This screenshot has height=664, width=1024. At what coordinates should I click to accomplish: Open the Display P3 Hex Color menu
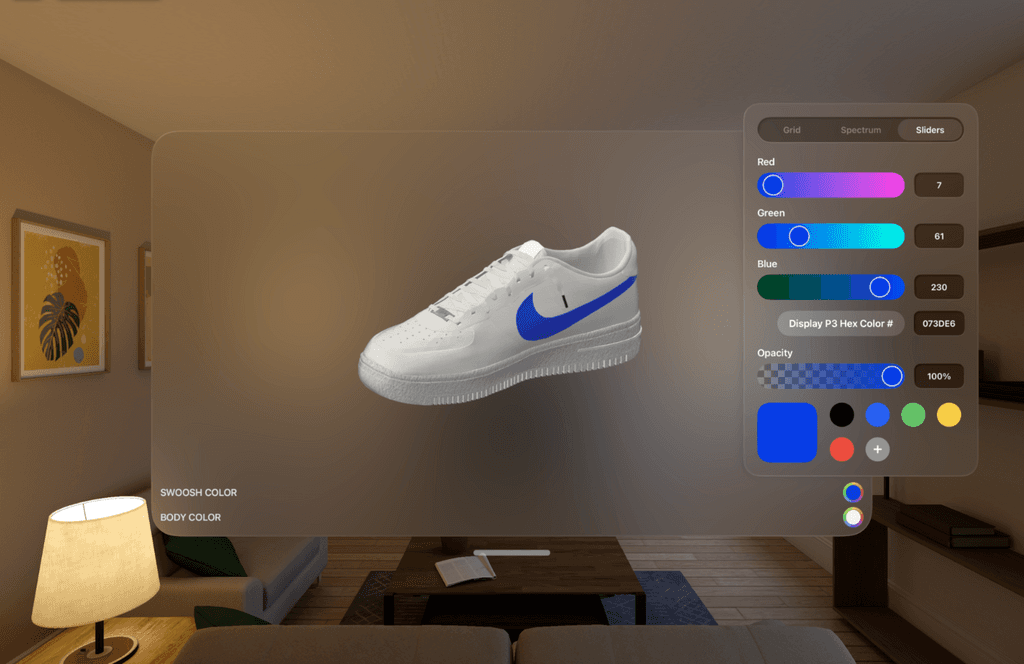pos(840,323)
